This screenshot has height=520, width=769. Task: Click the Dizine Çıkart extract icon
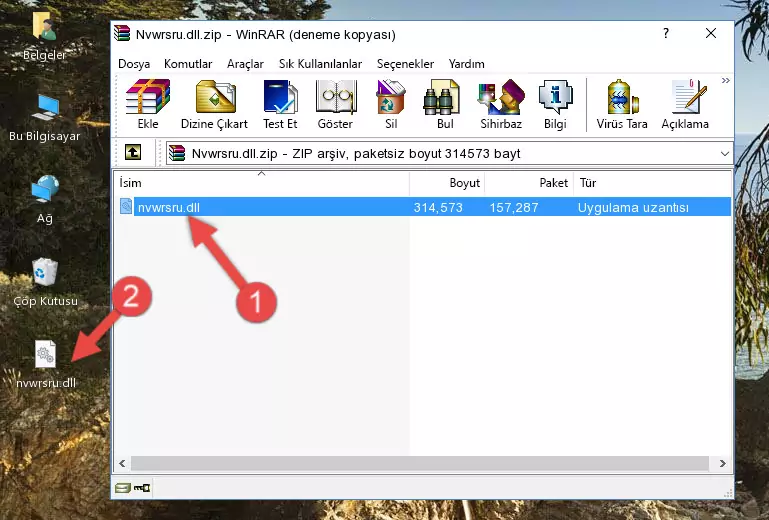pos(215,97)
